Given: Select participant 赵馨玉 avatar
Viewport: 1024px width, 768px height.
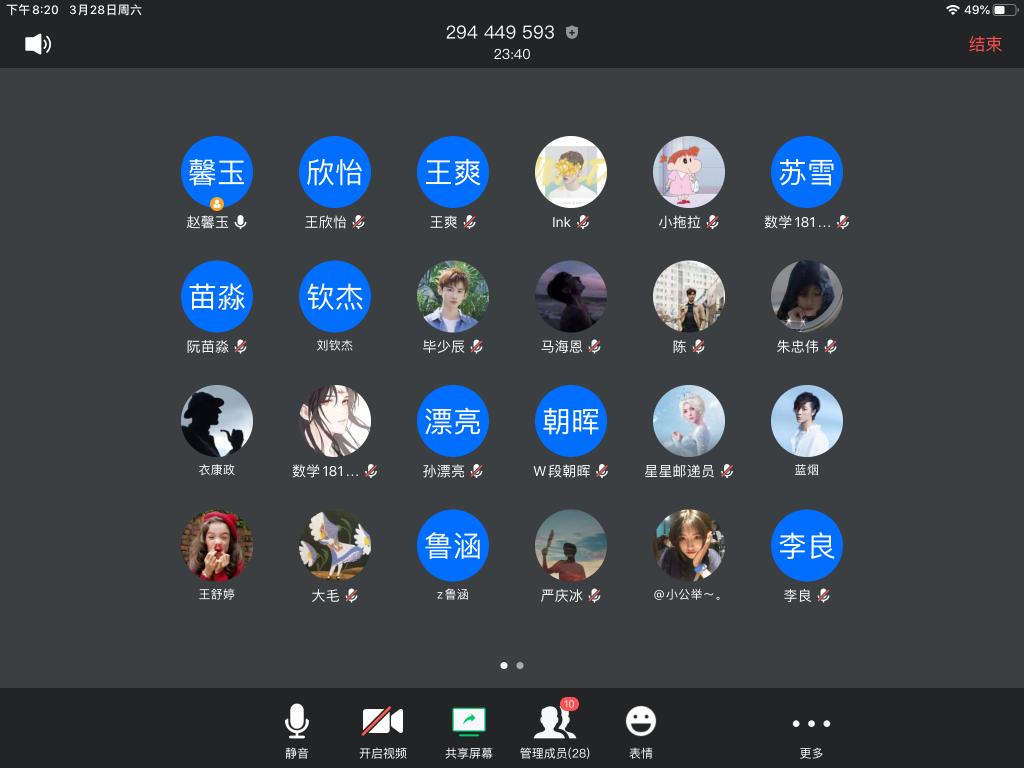Looking at the screenshot, I should [217, 172].
